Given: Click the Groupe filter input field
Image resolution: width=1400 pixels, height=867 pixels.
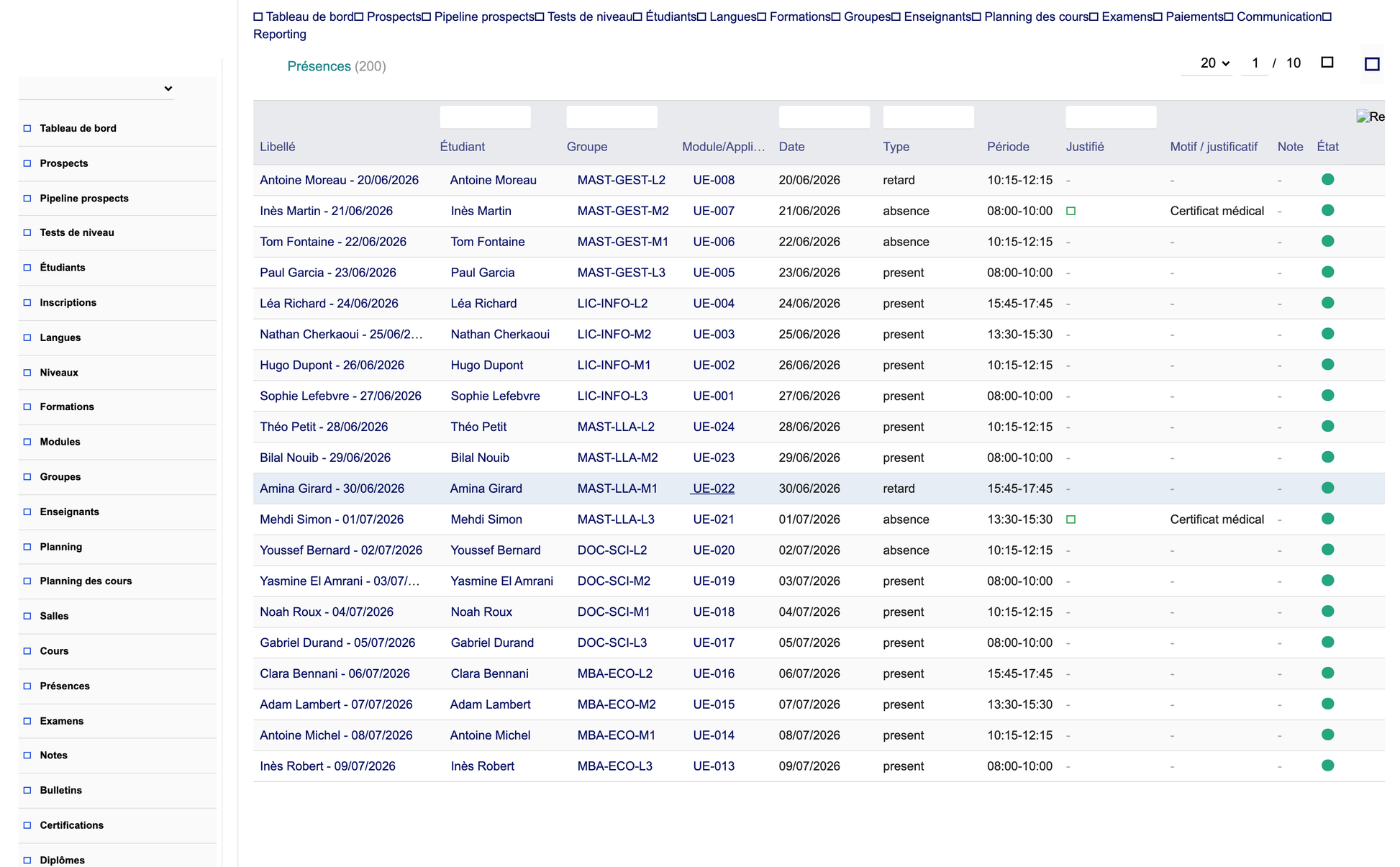Looking at the screenshot, I should coord(612,117).
